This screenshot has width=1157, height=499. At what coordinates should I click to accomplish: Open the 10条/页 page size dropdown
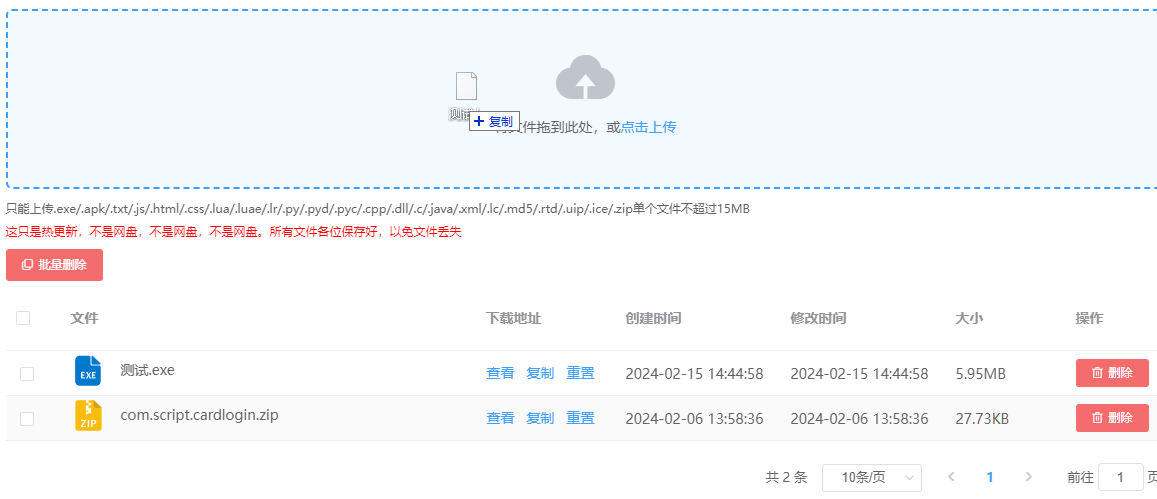(x=871, y=478)
